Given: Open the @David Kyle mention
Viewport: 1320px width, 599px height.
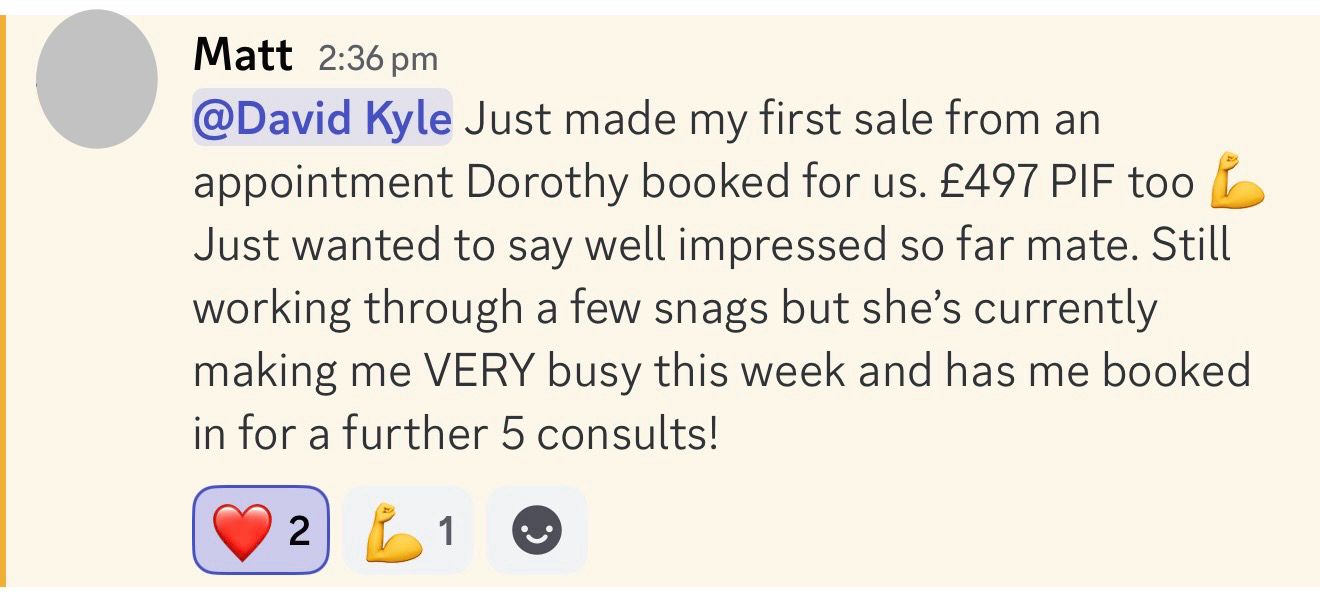Looking at the screenshot, I should [x=322, y=120].
